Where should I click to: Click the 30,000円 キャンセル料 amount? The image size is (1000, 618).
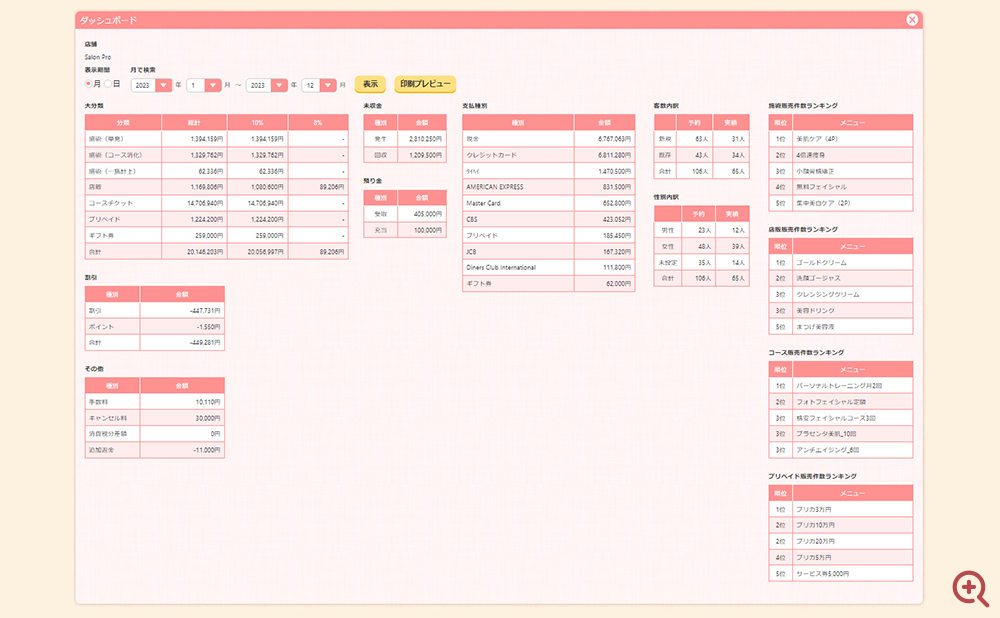208,418
